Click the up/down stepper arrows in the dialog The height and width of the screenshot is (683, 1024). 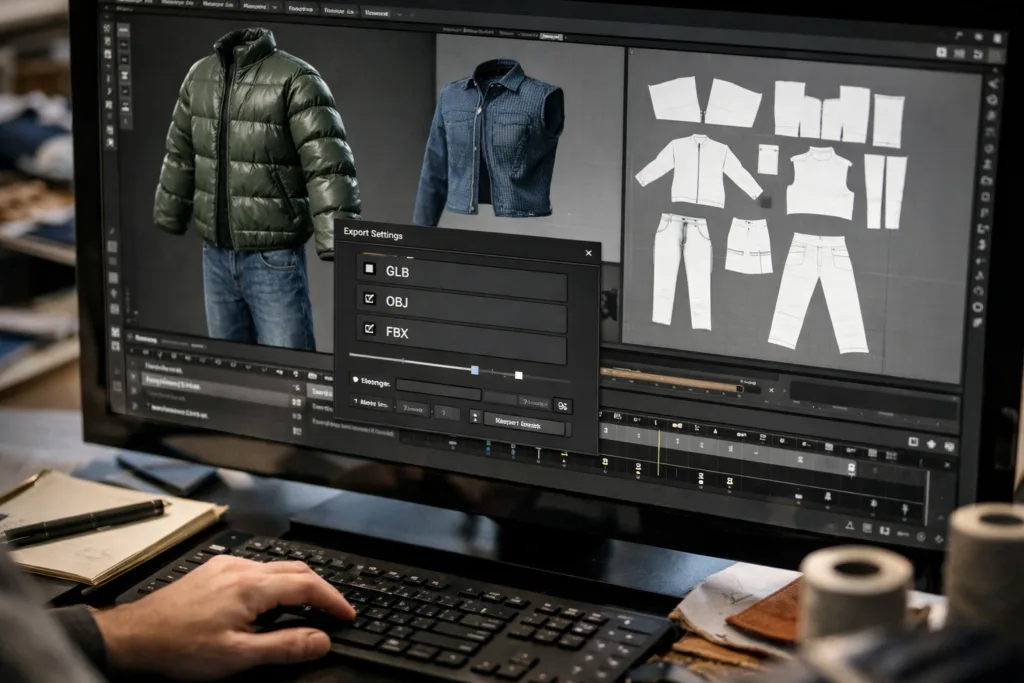[x=474, y=414]
